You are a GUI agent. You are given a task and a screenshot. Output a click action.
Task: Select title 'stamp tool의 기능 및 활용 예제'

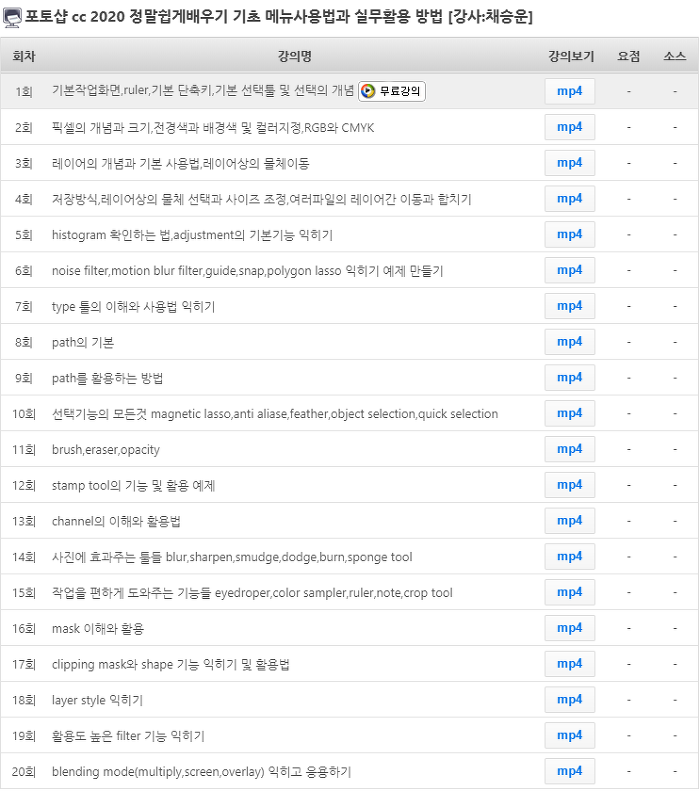[134, 486]
